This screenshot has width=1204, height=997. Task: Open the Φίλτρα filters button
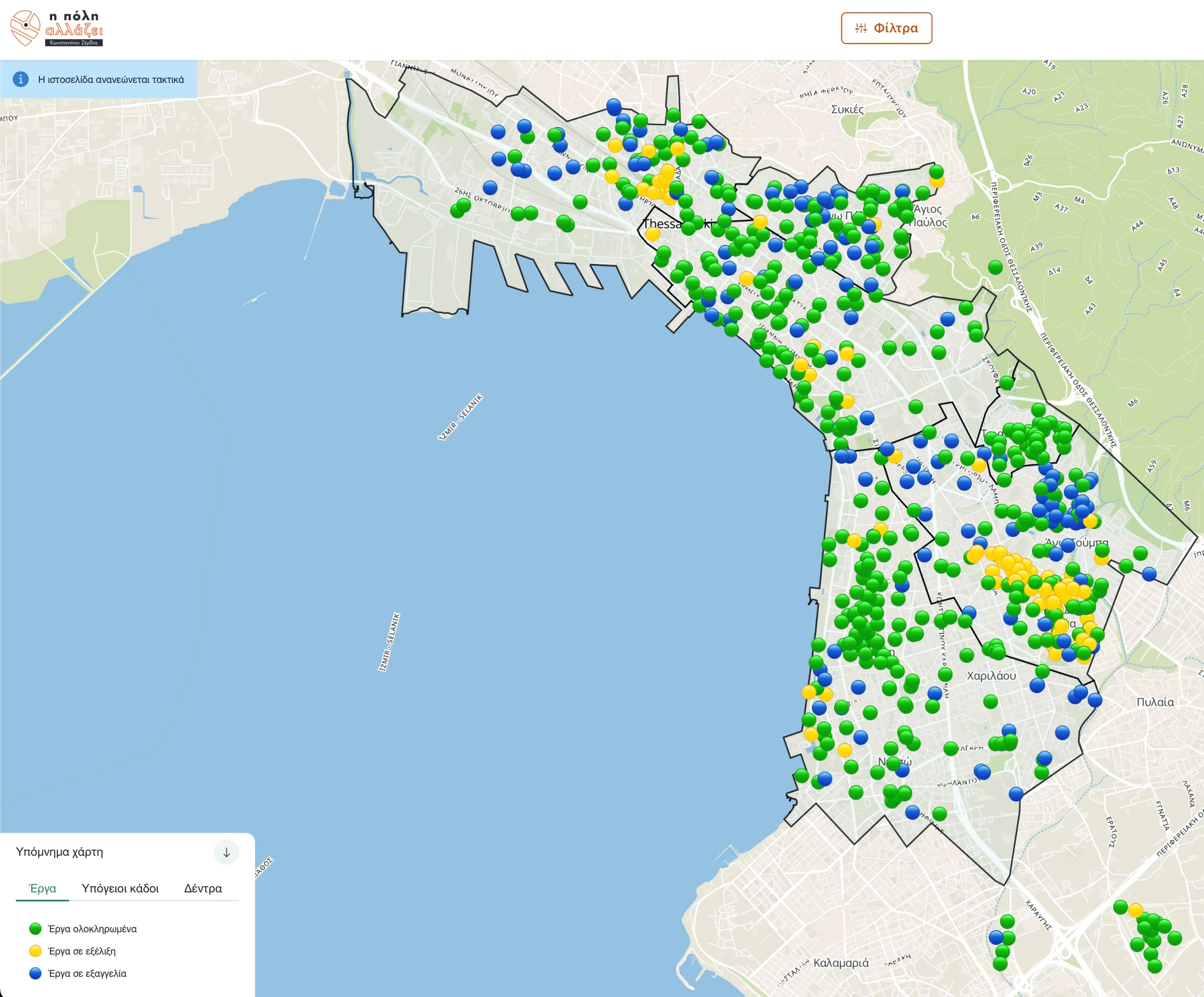point(886,28)
